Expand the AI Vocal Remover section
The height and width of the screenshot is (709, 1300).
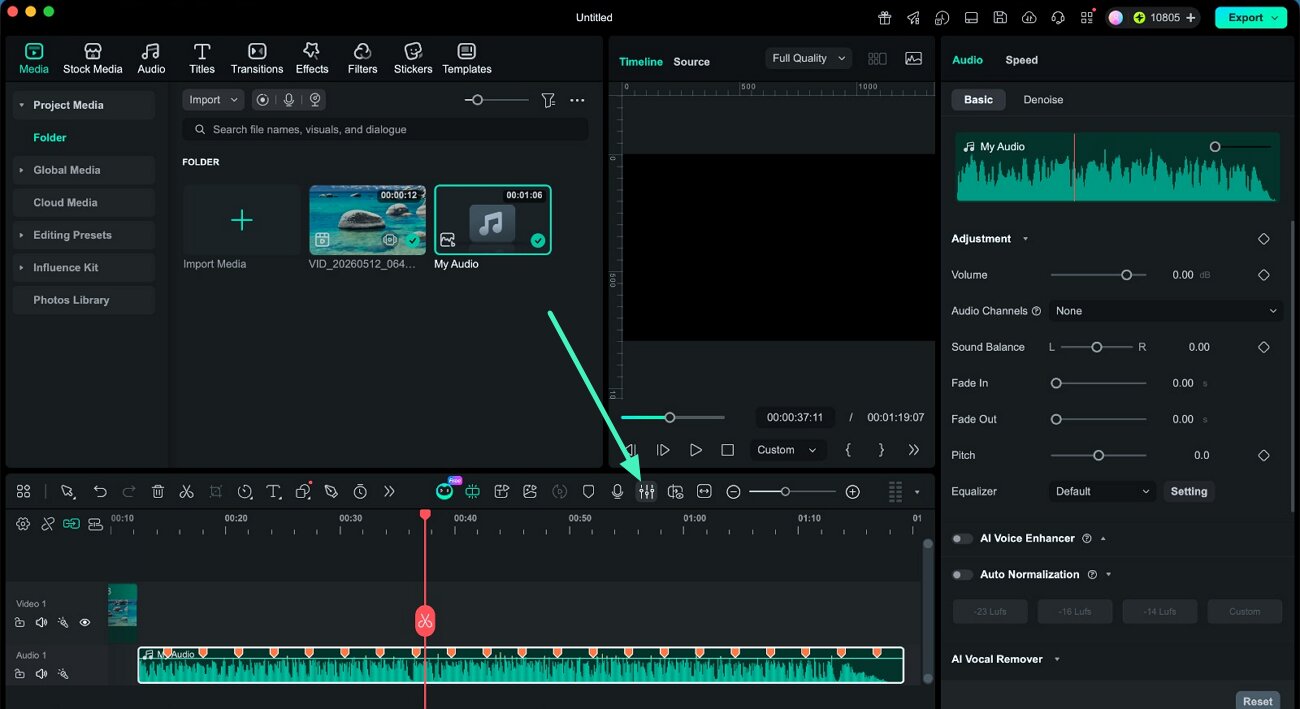[1057, 659]
